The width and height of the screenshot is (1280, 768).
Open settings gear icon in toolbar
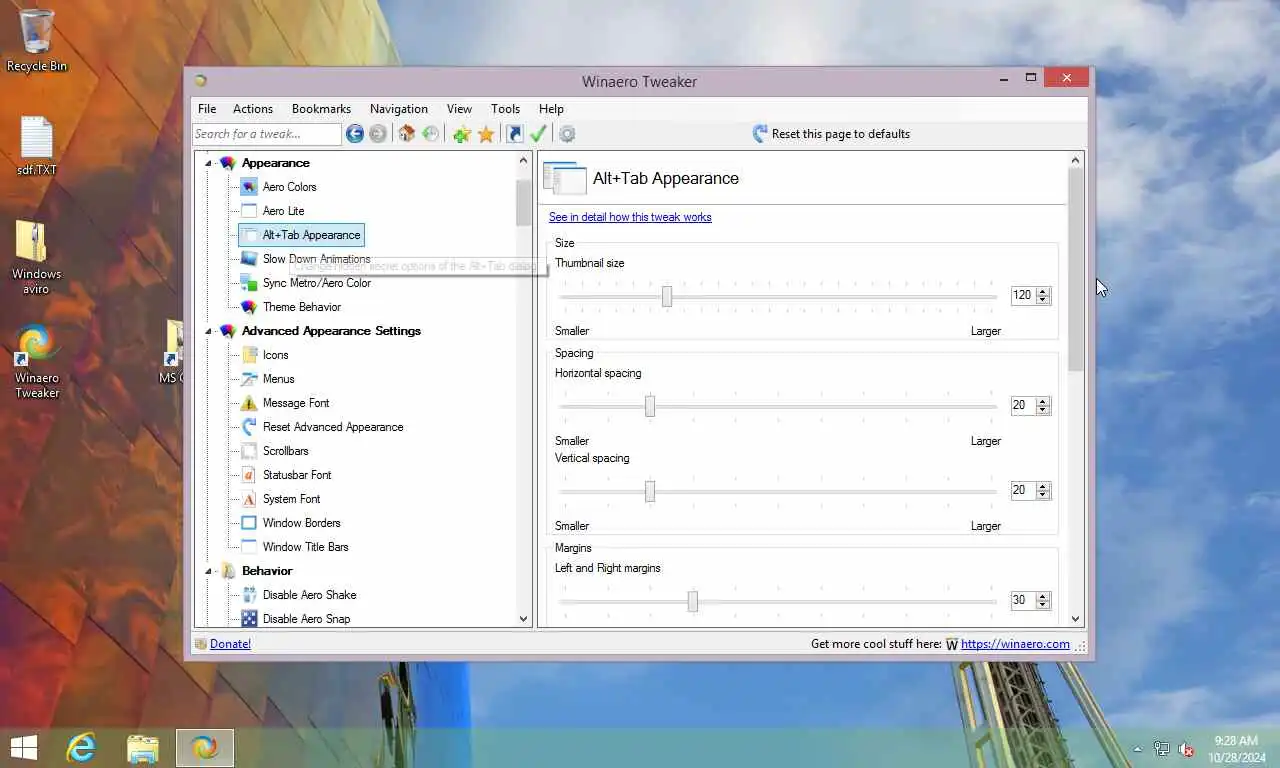567,134
